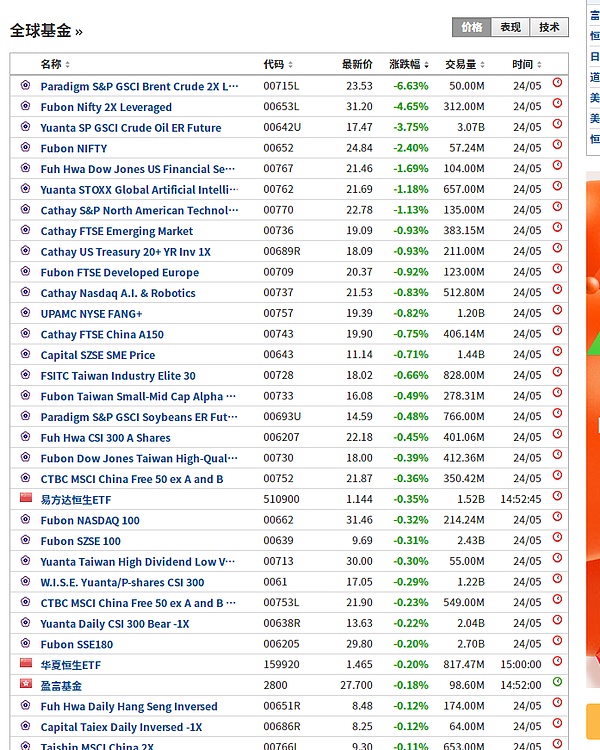This screenshot has width=600, height=750.
Task: Sort the table by 最新价 column
Action: coord(360,64)
